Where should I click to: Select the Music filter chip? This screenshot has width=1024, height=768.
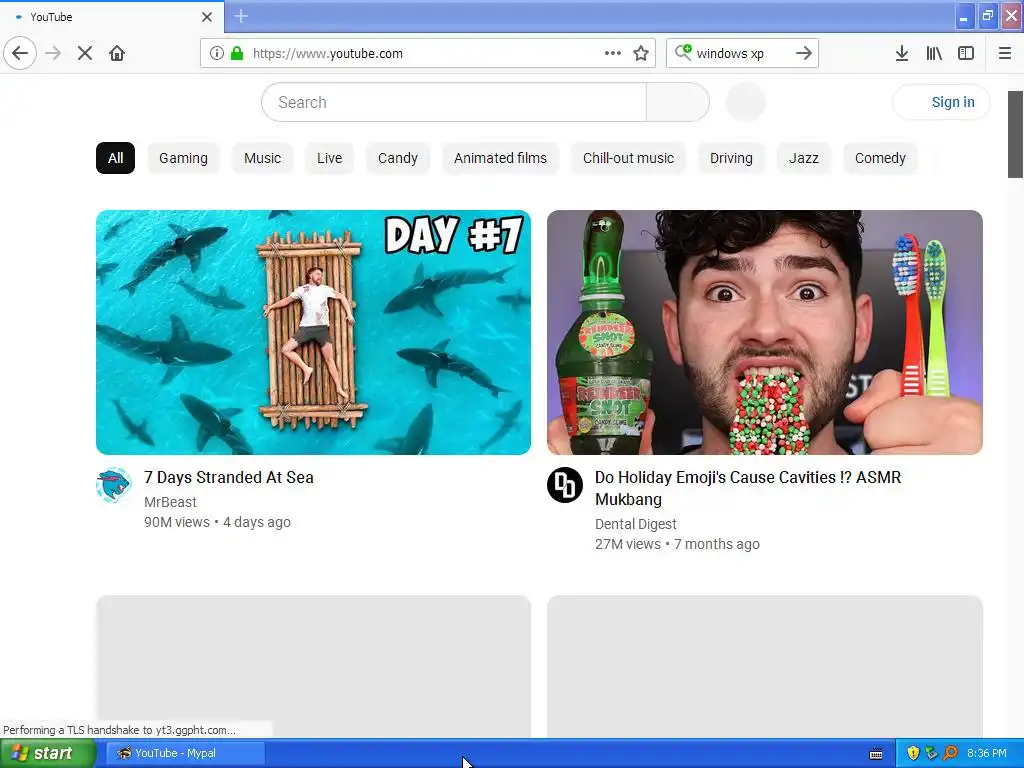click(263, 158)
